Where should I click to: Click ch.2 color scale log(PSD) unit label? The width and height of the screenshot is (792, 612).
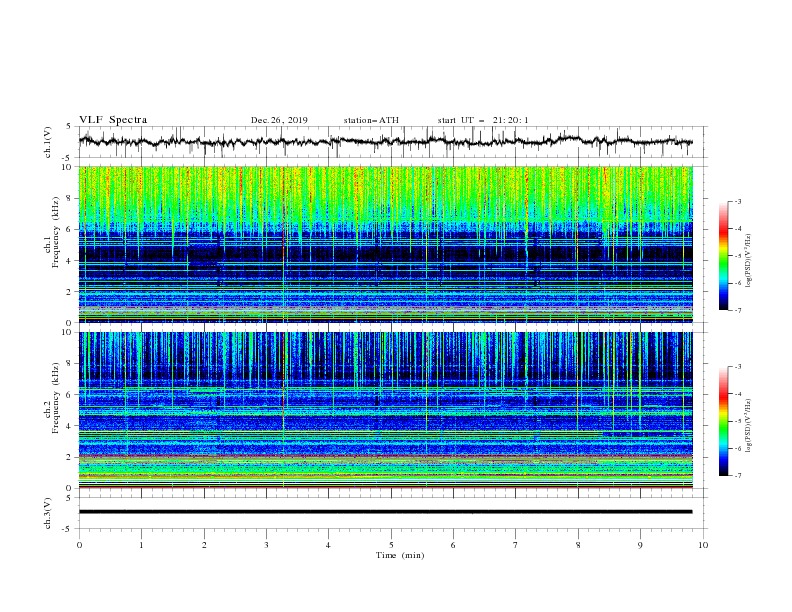click(749, 425)
